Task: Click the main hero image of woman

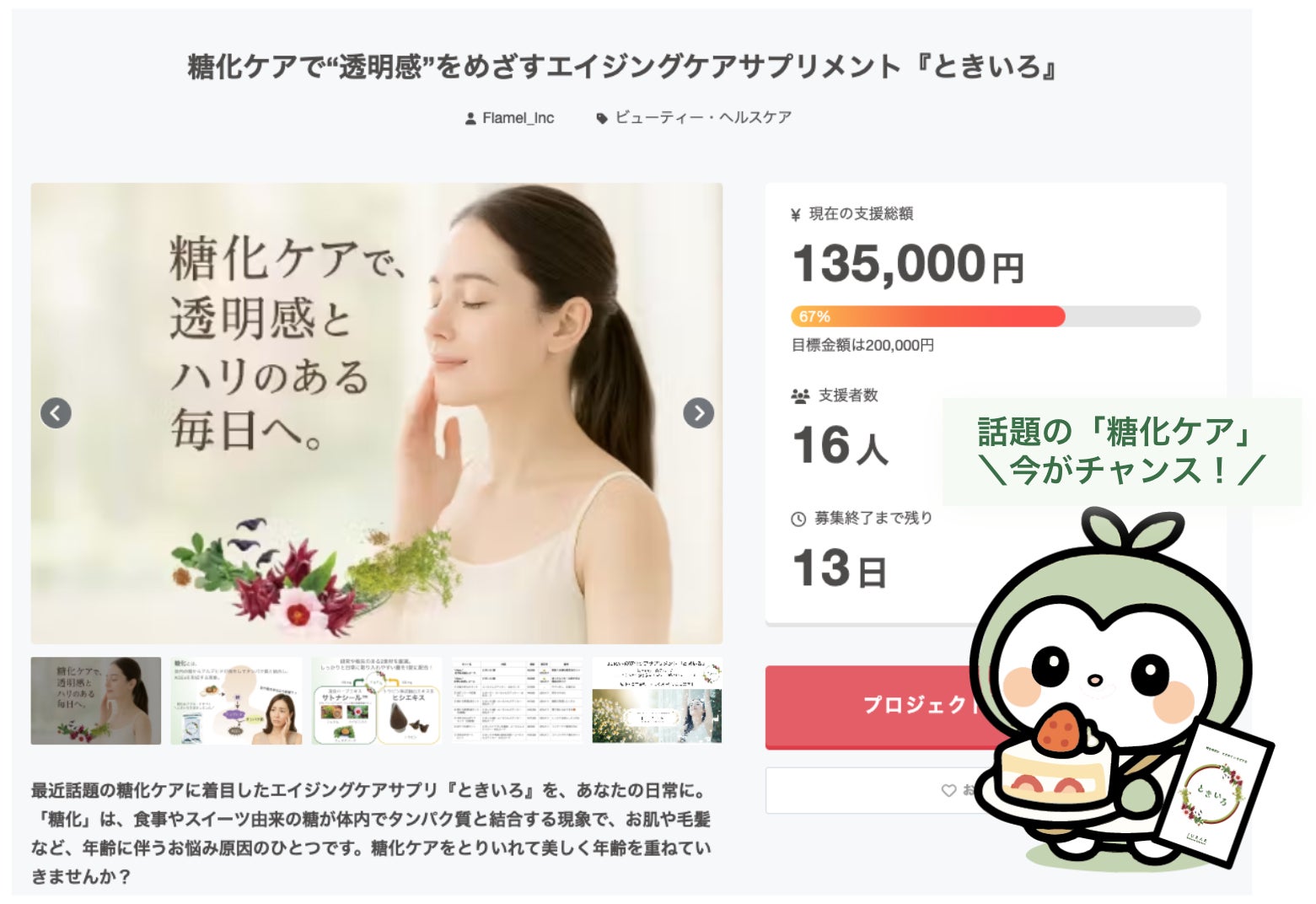Action: (x=377, y=413)
